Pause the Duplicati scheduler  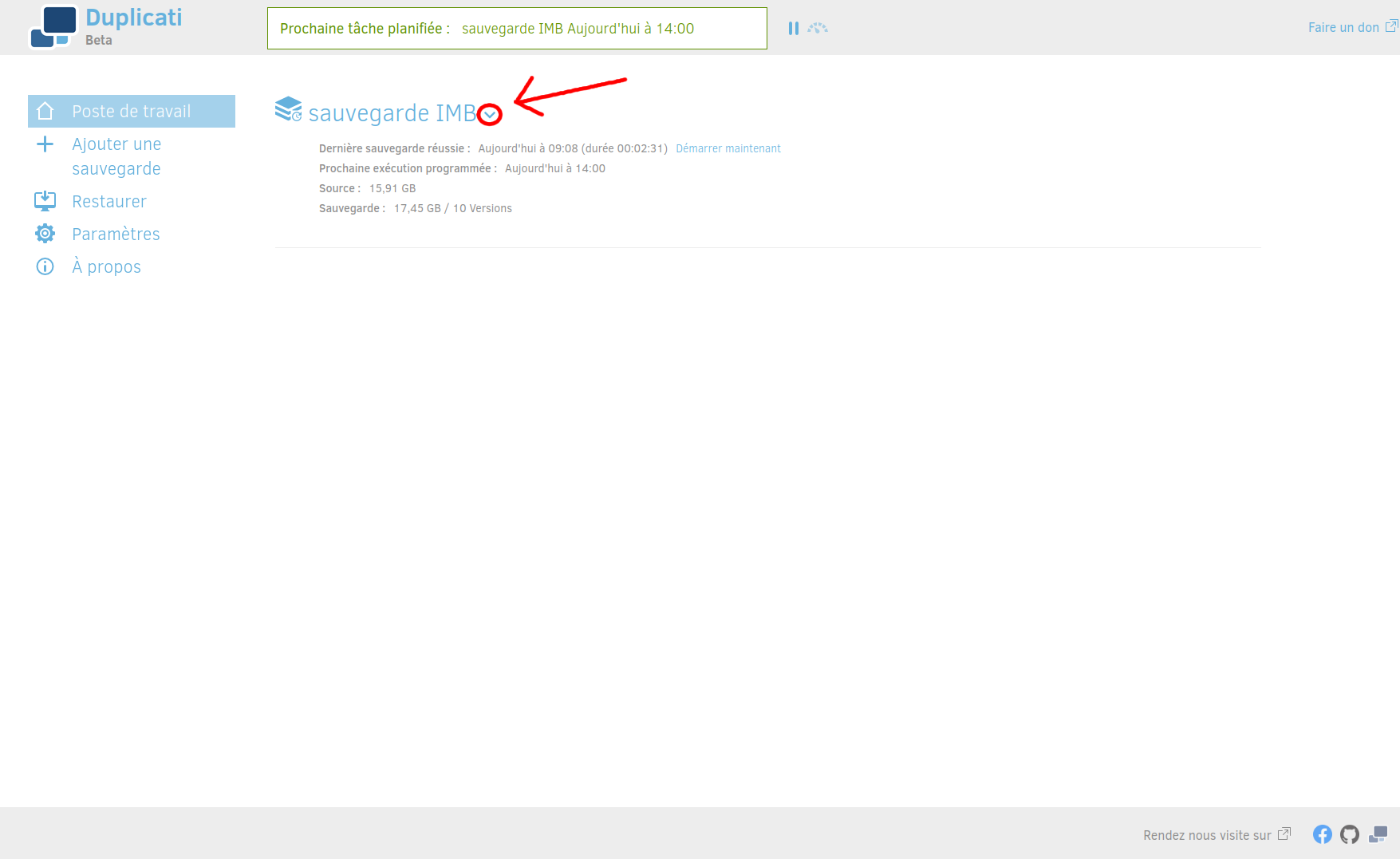(793, 28)
